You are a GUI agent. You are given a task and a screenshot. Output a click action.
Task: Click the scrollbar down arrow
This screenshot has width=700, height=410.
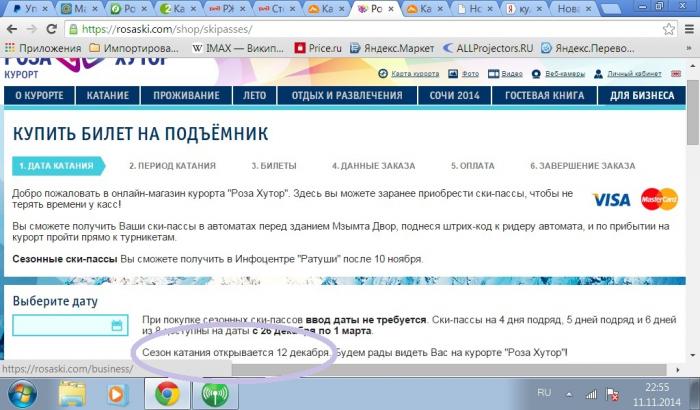tap(692, 355)
